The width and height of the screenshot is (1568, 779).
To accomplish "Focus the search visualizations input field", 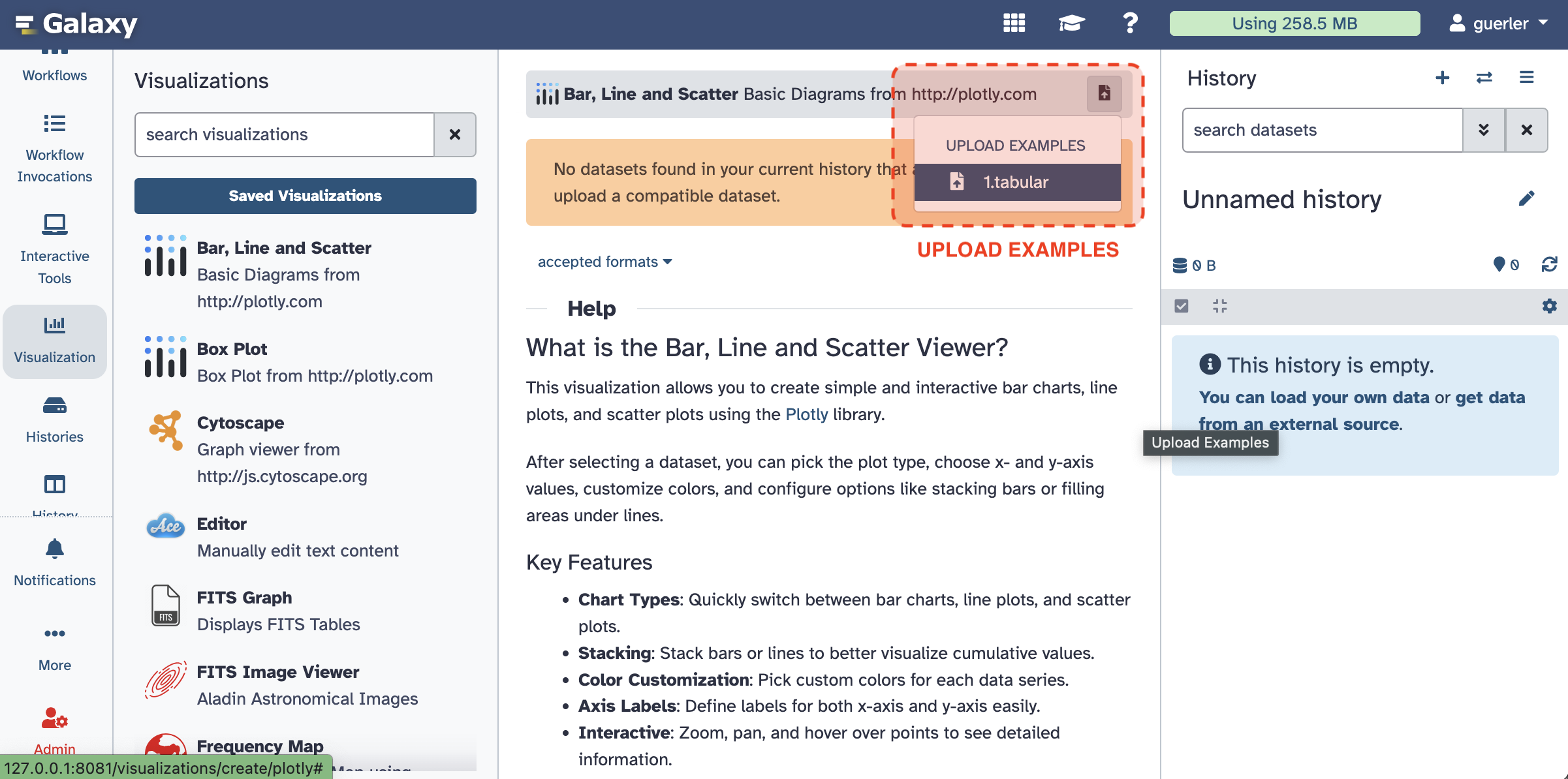I will coord(285,134).
